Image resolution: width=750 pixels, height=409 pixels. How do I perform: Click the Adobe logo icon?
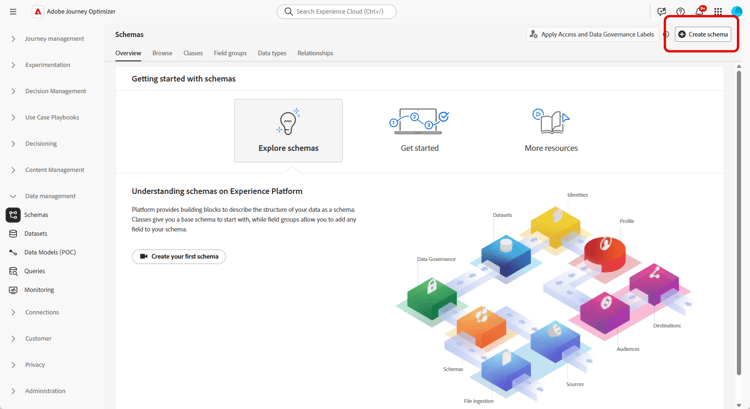(38, 11)
